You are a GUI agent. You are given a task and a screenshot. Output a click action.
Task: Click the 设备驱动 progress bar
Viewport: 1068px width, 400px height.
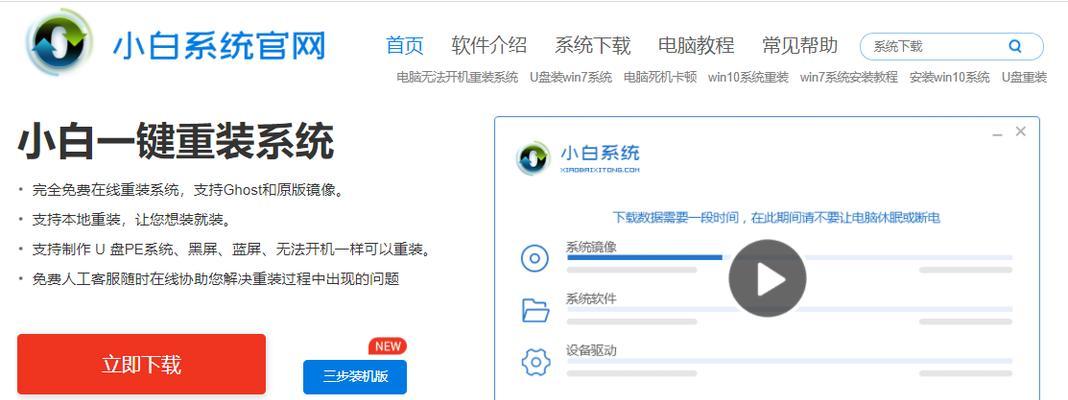[789, 361]
